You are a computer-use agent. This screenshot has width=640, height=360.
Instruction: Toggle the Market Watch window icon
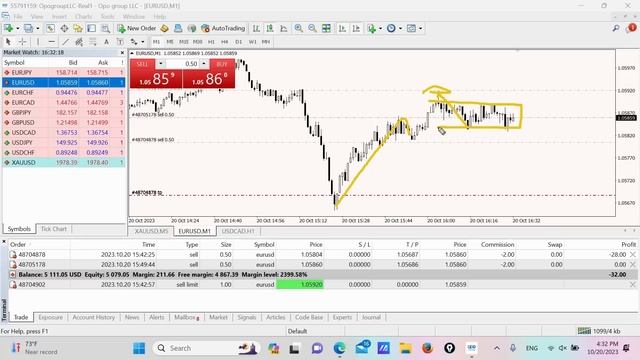pyautogui.click(x=50, y=28)
